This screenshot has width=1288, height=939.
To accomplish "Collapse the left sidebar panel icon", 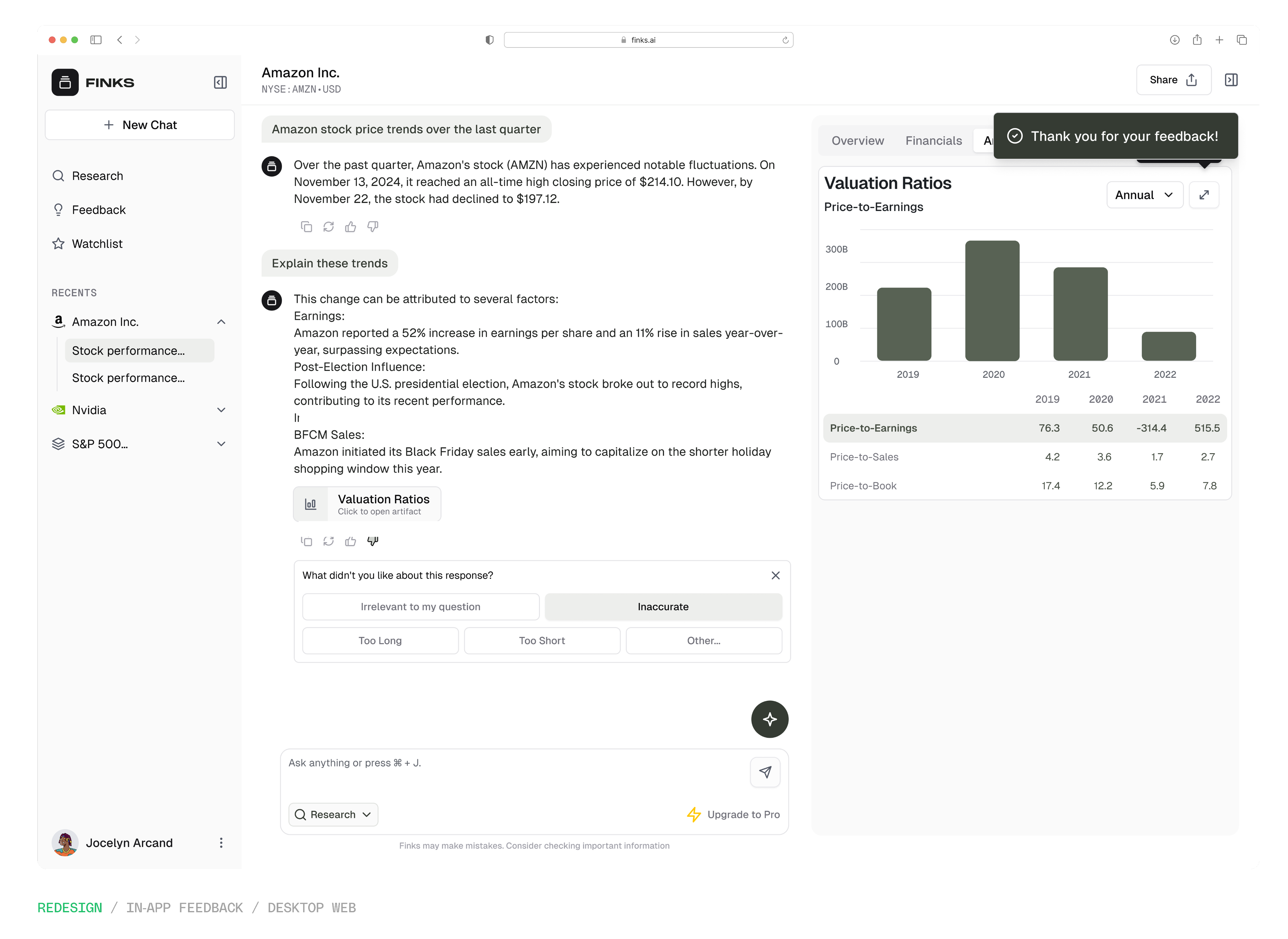I will pyautogui.click(x=220, y=82).
